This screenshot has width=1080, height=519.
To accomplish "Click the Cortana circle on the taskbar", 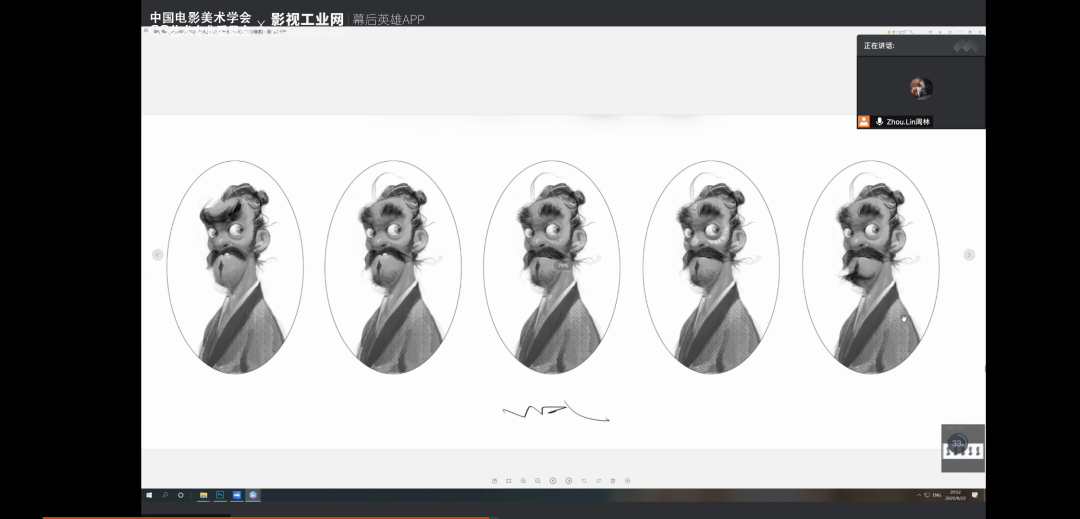I will 180,495.
